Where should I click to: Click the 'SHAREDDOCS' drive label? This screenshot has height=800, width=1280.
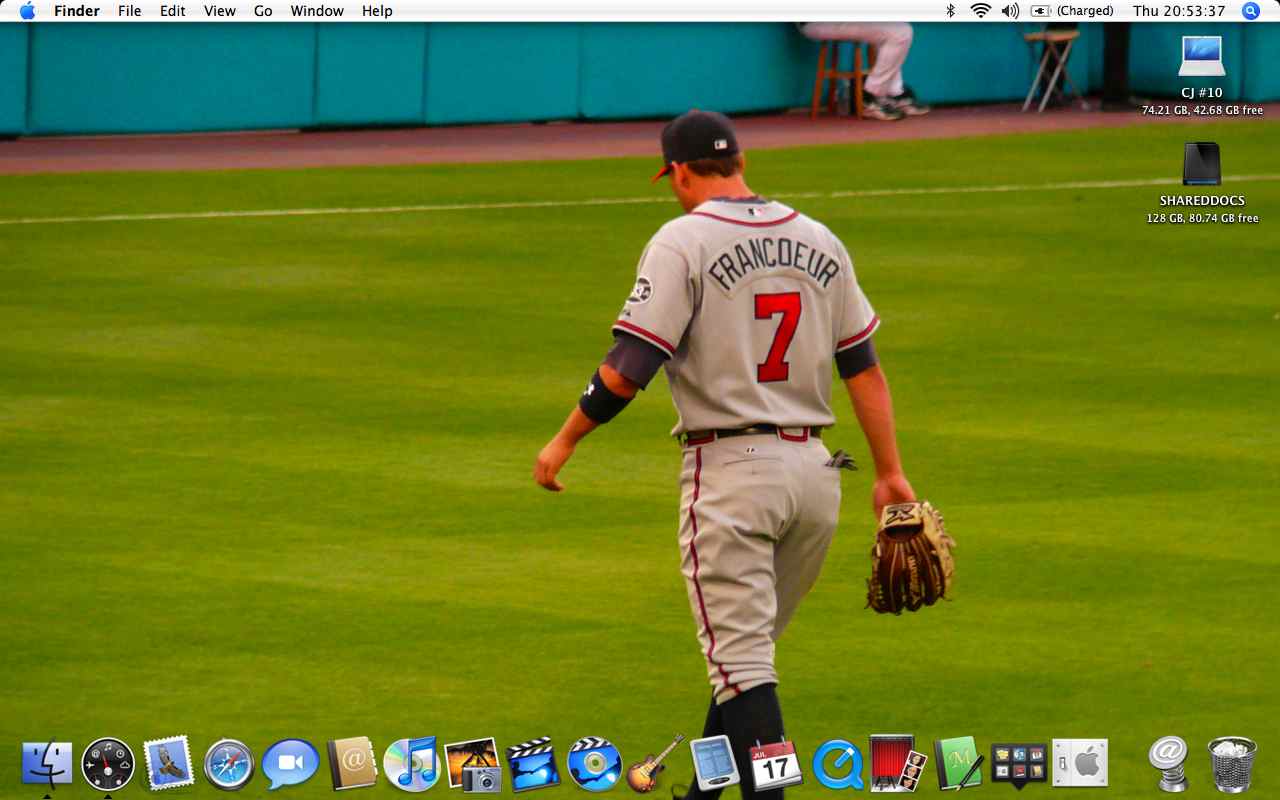(x=1202, y=201)
